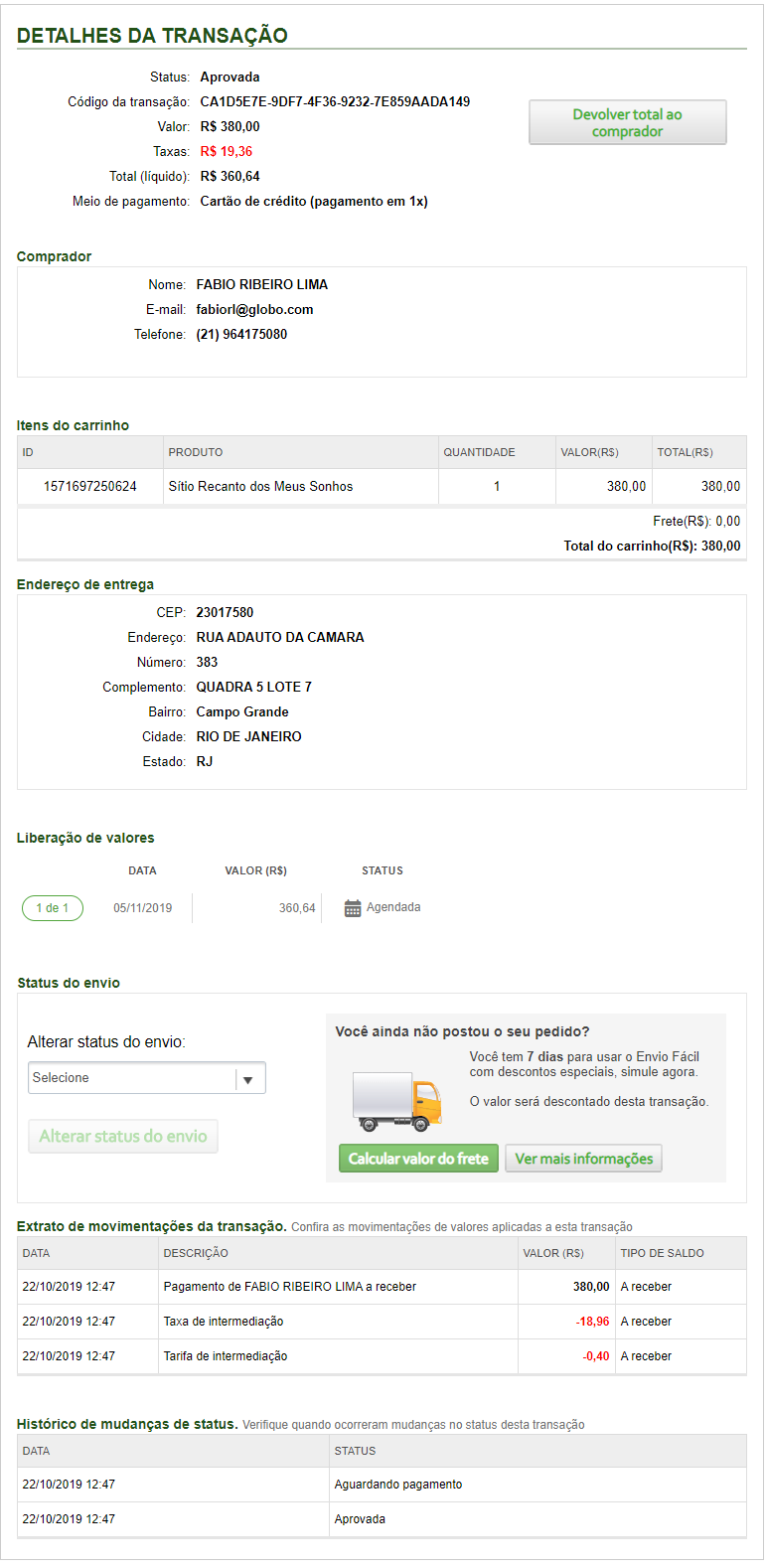This screenshot has width=767, height=1568.
Task: Click the delivery truck illustration
Action: pyautogui.click(x=396, y=1102)
